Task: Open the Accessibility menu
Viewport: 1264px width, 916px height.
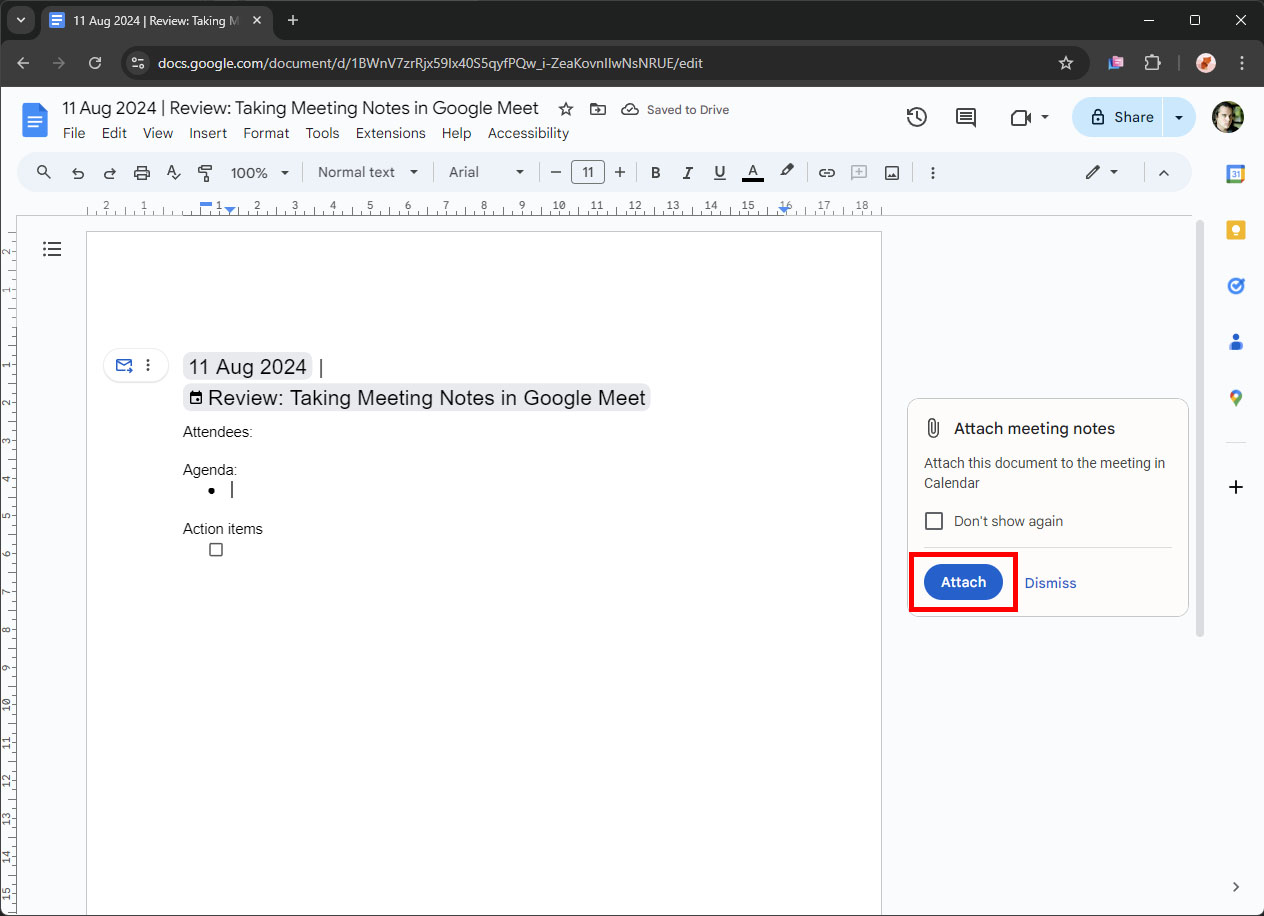Action: (x=528, y=133)
